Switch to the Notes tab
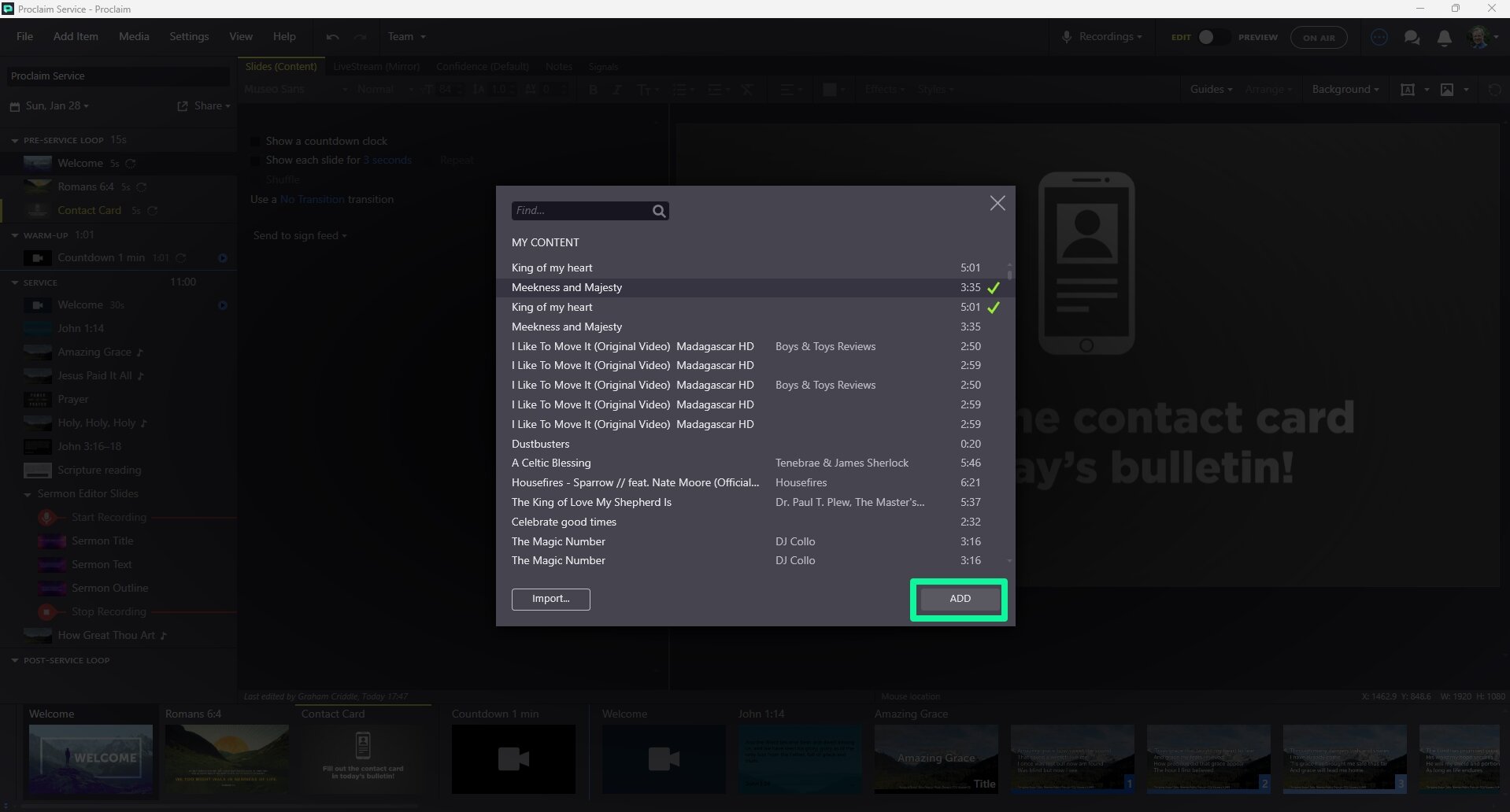This screenshot has width=1510, height=812. (x=558, y=67)
